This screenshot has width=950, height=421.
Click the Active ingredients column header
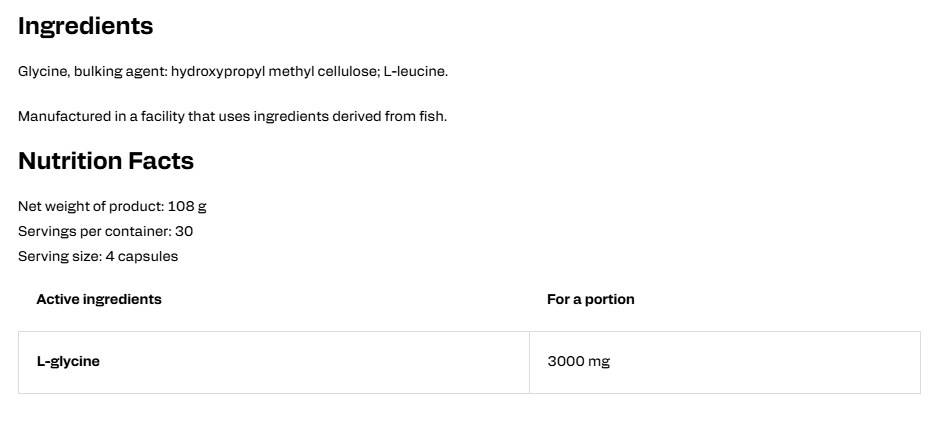coord(99,299)
